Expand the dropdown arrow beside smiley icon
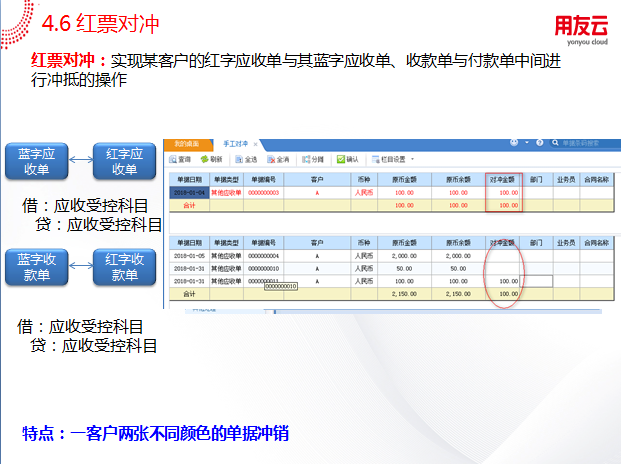The image size is (621, 464). point(527,143)
